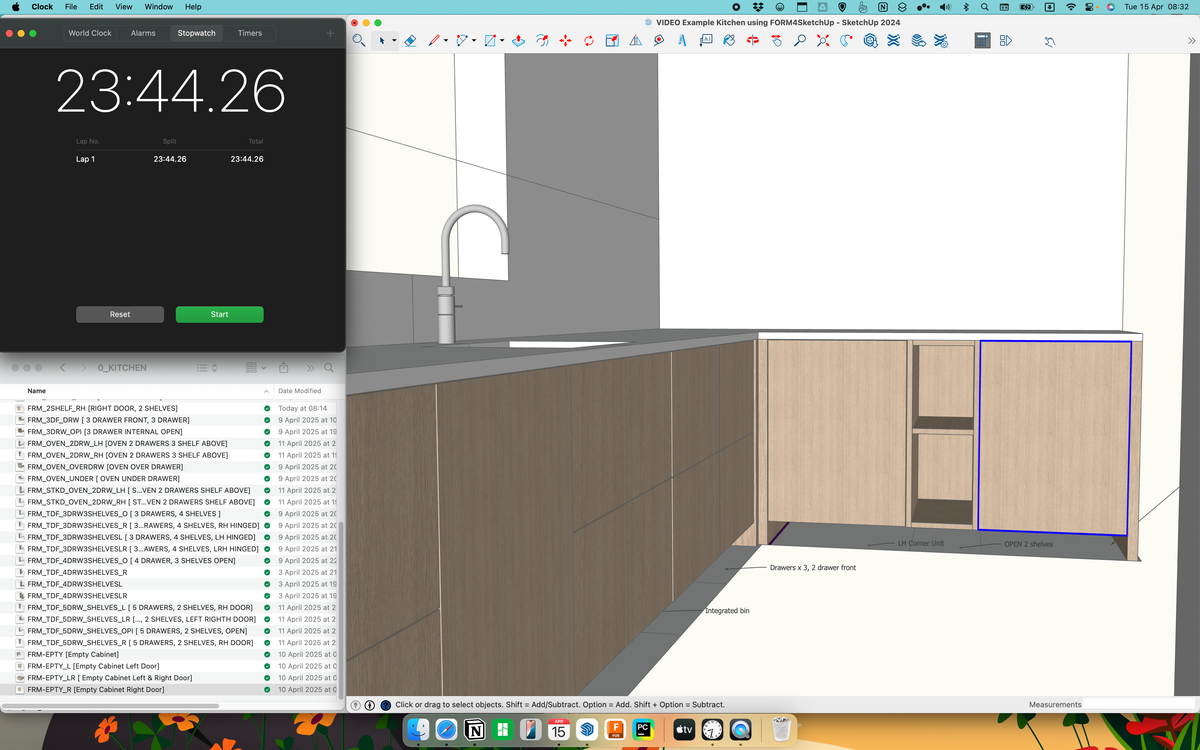The height and width of the screenshot is (750, 1200).
Task: Open the Finder share icon
Action: click(283, 368)
